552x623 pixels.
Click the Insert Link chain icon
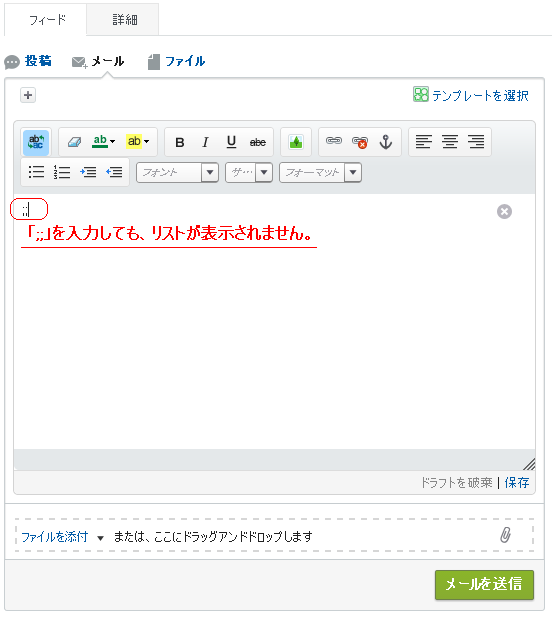pyautogui.click(x=334, y=141)
